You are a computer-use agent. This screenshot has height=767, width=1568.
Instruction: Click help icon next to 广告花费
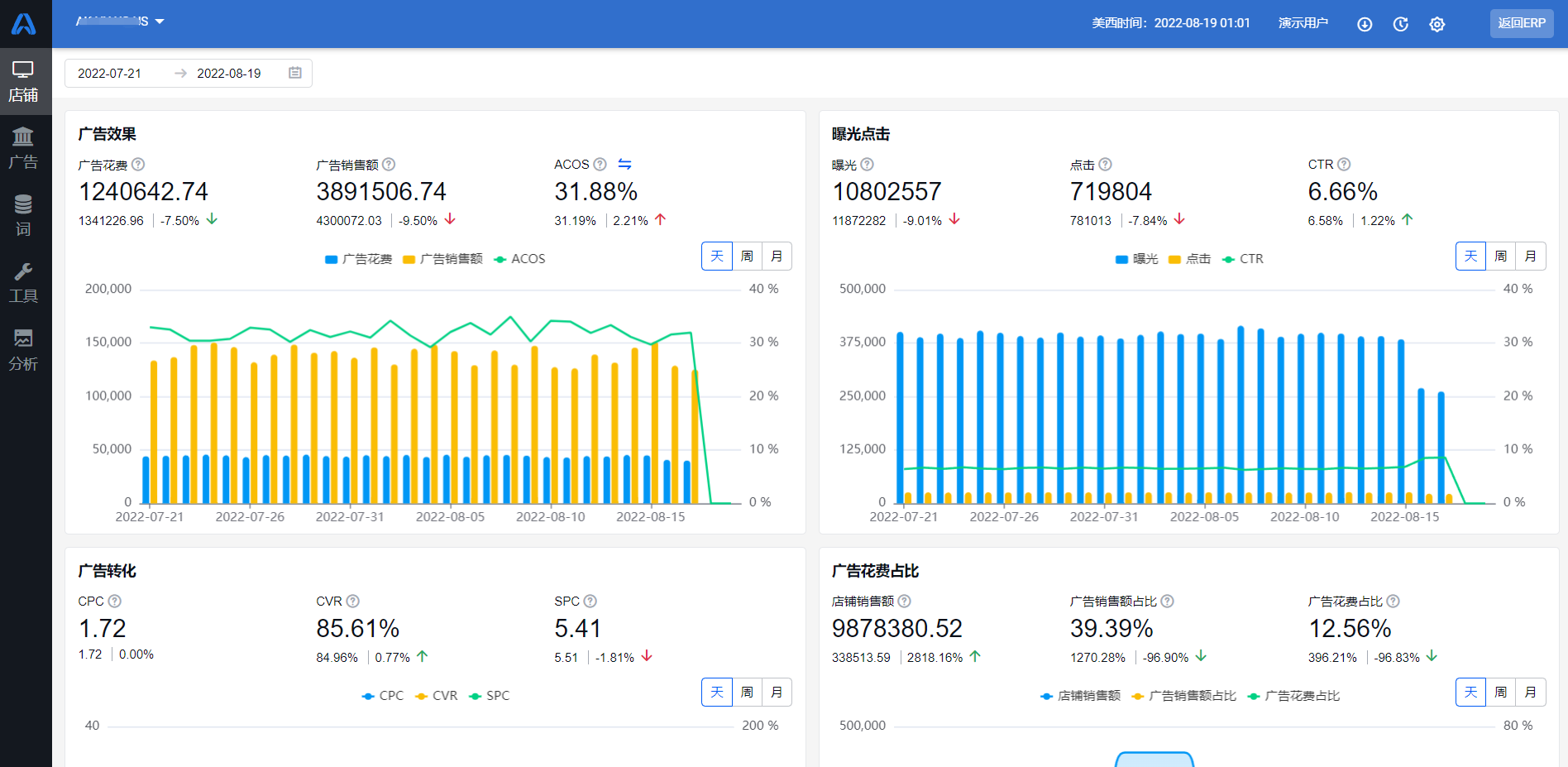(138, 165)
